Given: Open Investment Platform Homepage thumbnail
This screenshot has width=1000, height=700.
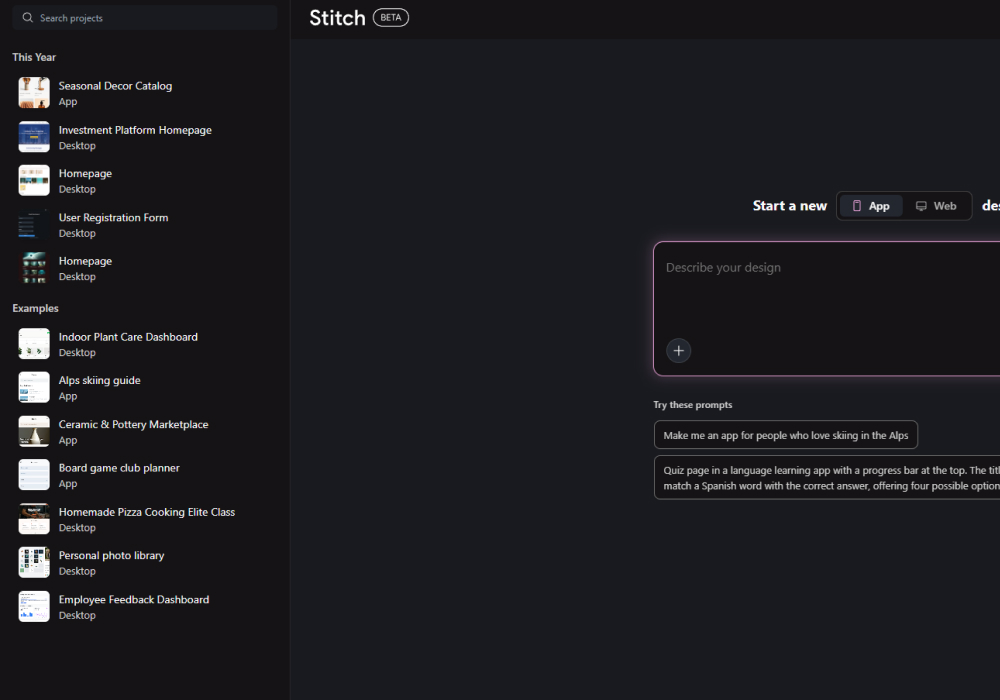Looking at the screenshot, I should point(34,137).
